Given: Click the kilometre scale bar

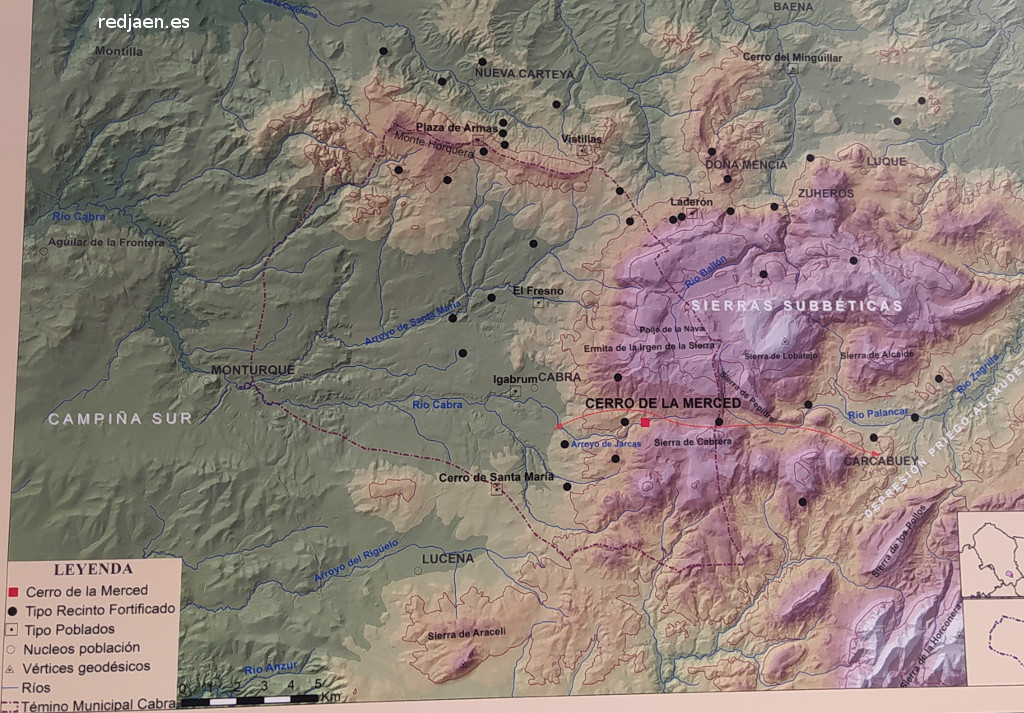Looking at the screenshot, I should coord(262,700).
